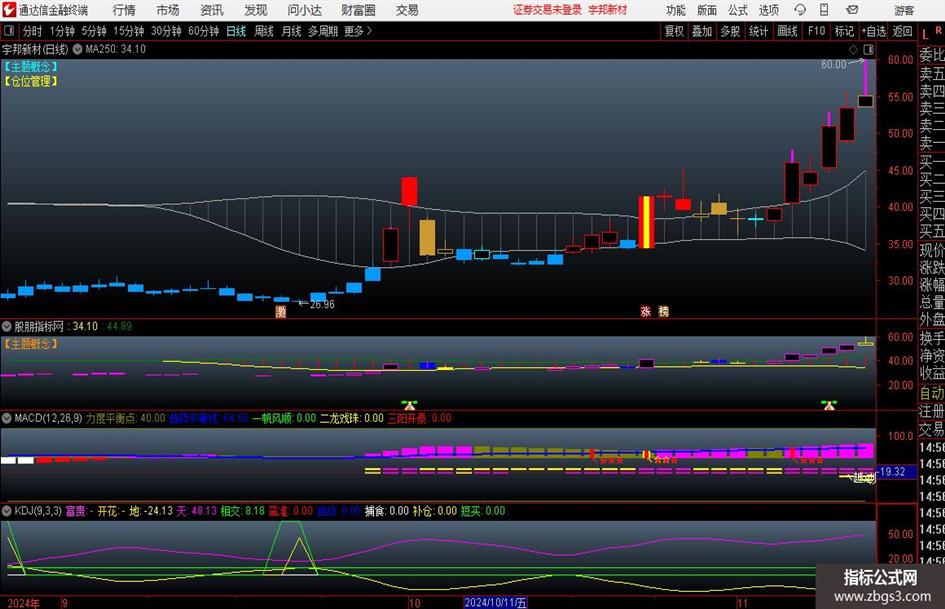The image size is (945, 609).
Task: Click the 返回 back button
Action: (902, 31)
